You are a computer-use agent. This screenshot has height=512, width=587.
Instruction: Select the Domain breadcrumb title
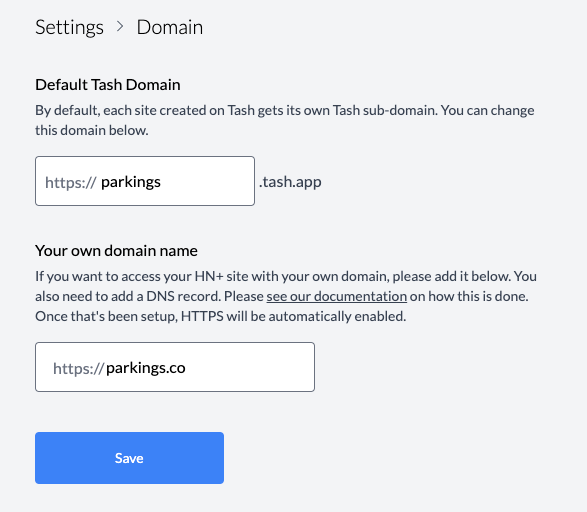(x=170, y=27)
